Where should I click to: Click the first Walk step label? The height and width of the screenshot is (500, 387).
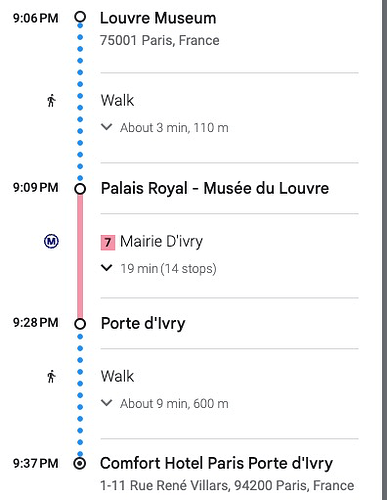pyautogui.click(x=117, y=100)
